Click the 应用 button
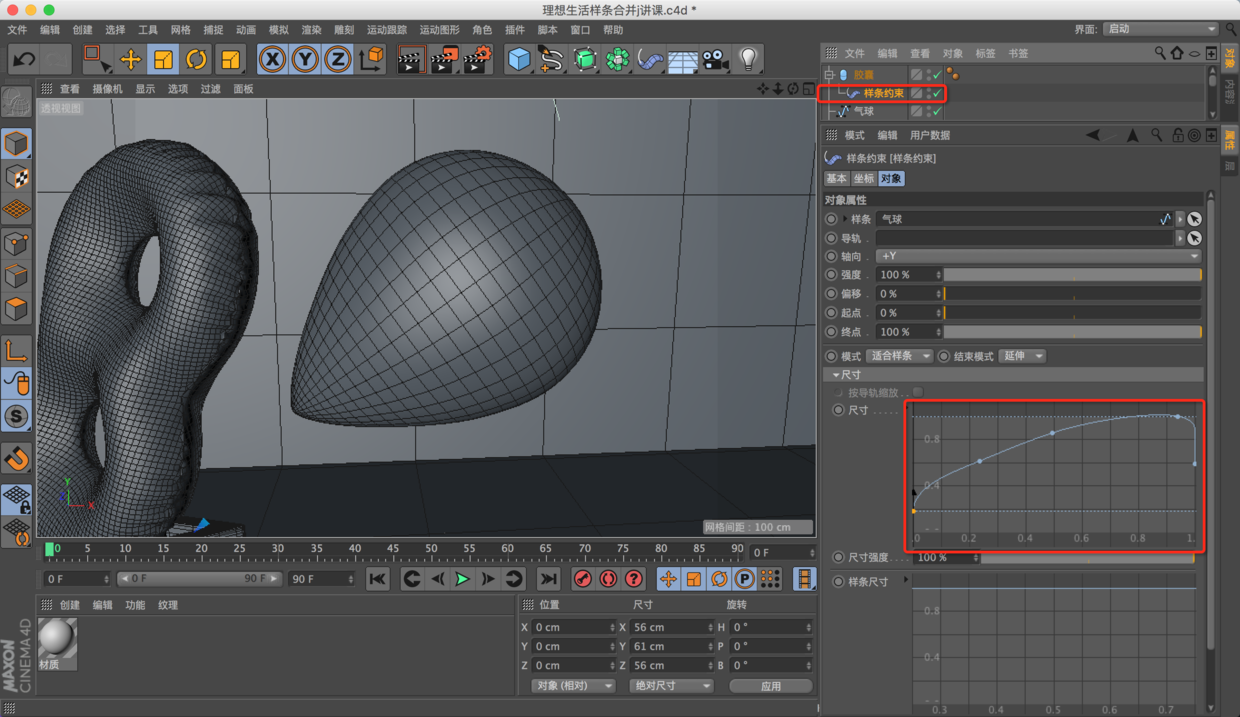 pos(770,686)
